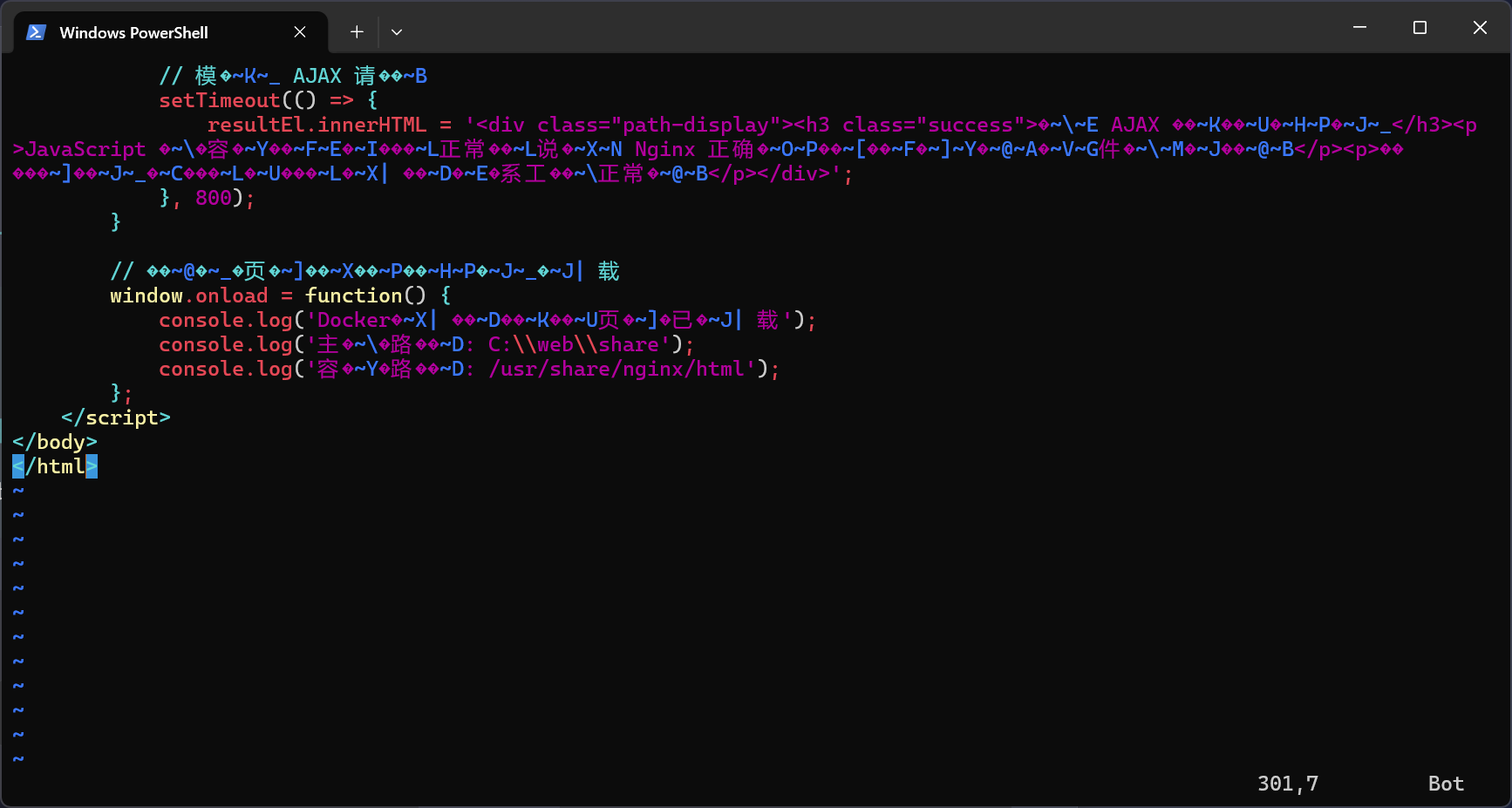This screenshot has width=1512, height=808.
Task: Click the console.log 'Docker' line
Action: coord(487,320)
